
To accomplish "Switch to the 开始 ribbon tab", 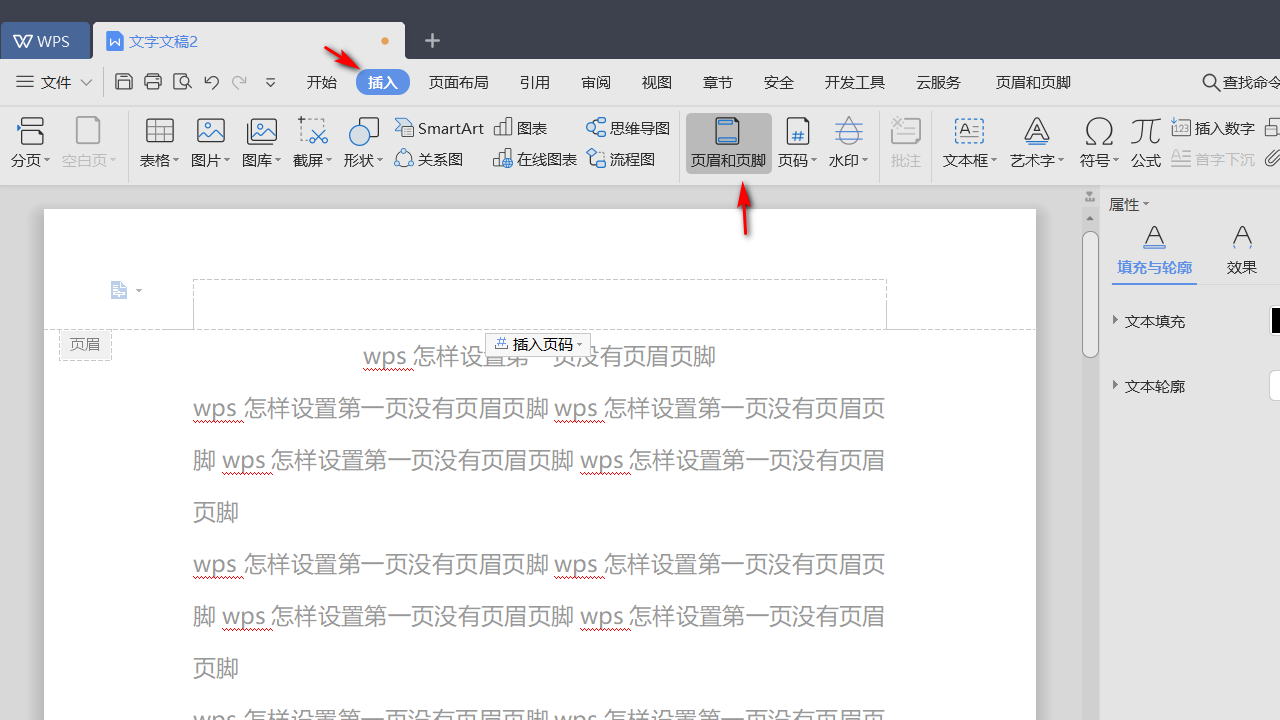I will (322, 82).
